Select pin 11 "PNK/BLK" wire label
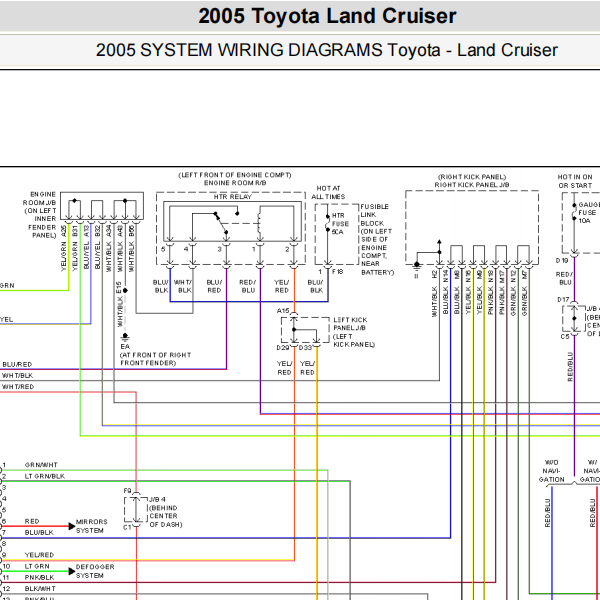 39,577
